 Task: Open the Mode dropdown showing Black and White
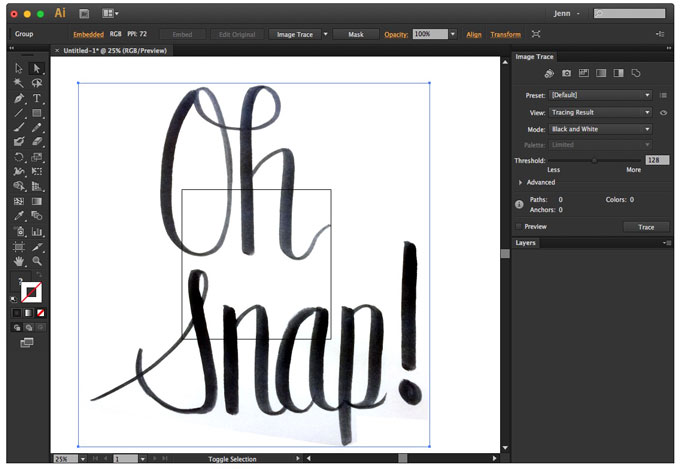[601, 129]
